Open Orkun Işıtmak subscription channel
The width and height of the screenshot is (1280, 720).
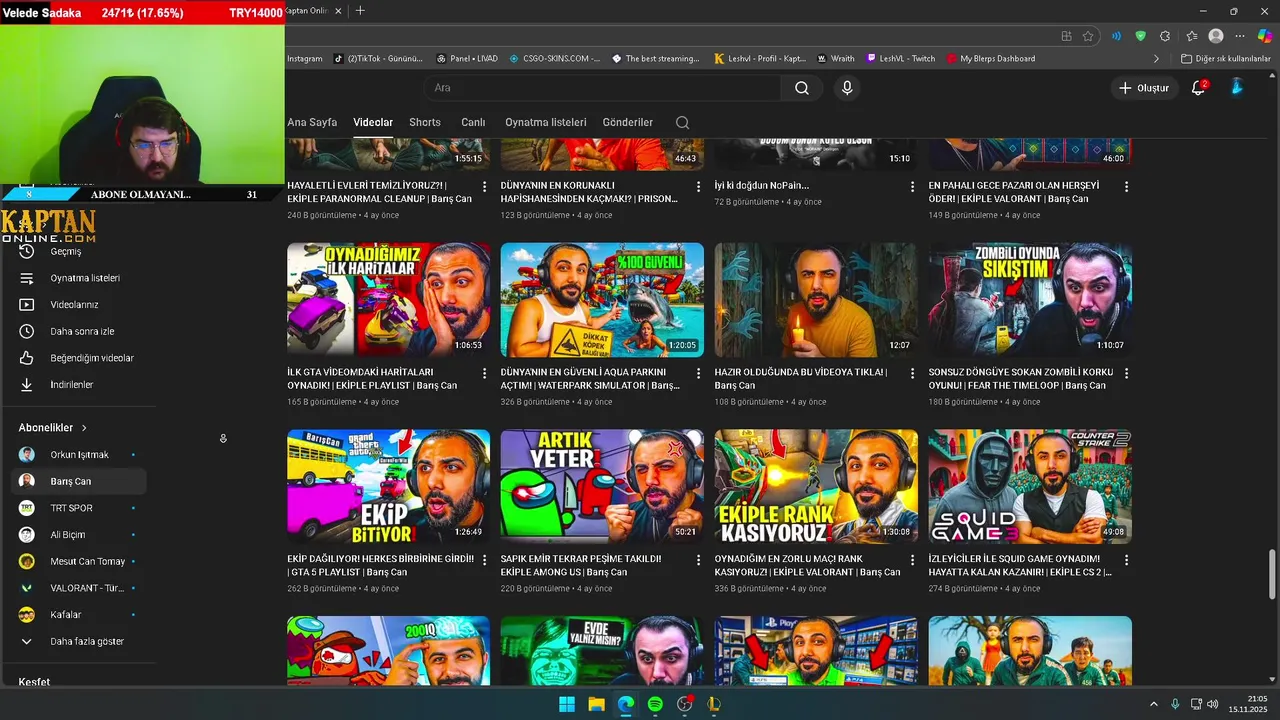[x=78, y=455]
